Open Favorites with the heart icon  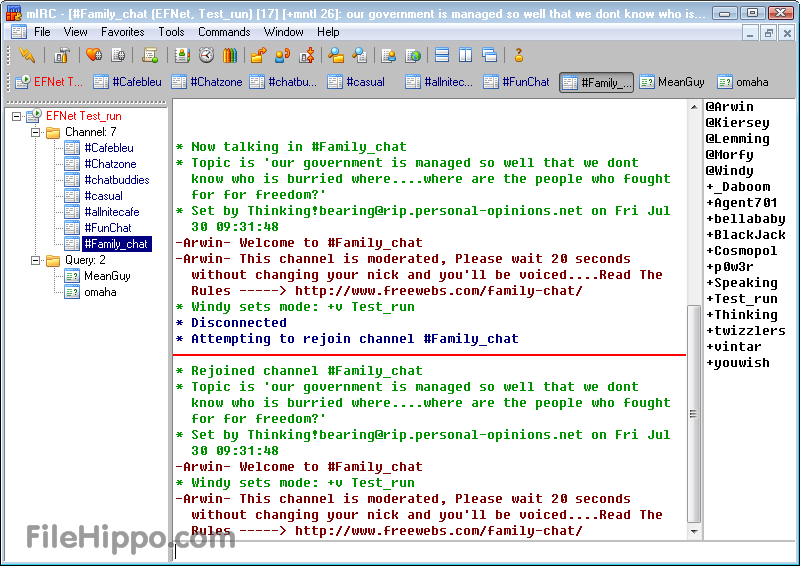coord(93,55)
